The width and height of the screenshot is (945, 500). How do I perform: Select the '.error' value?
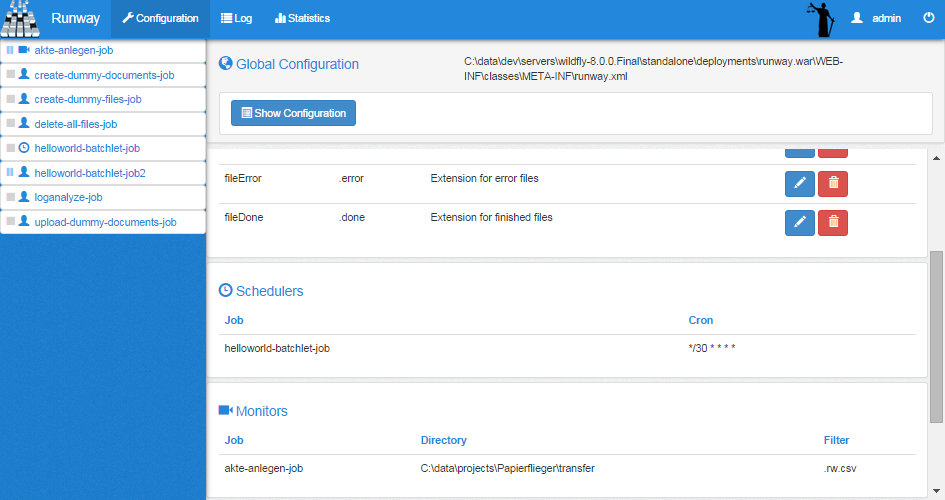pos(351,178)
